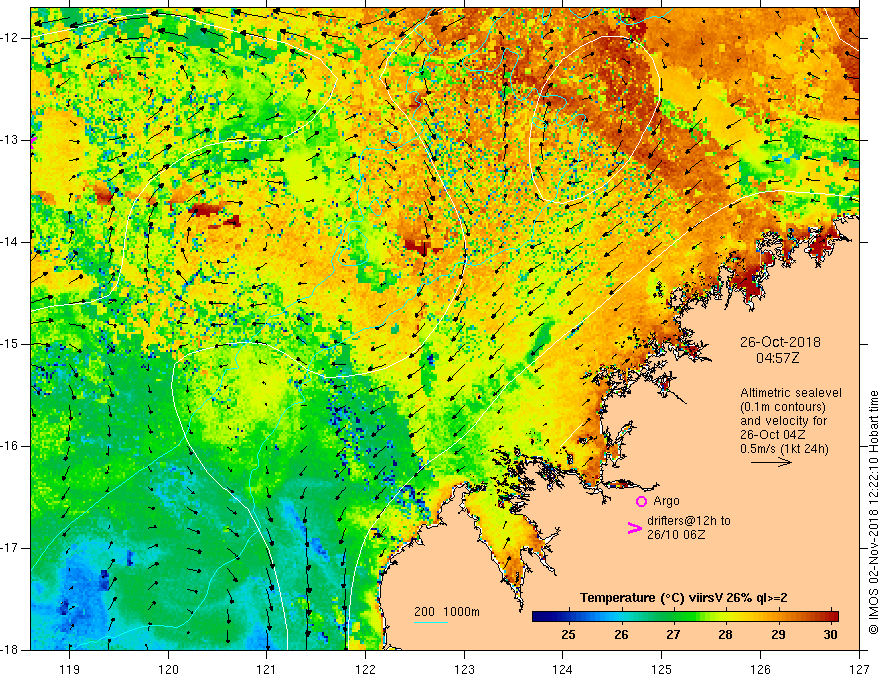Click the latitude -18 axis label
This screenshot has height=680, width=880.
(10, 650)
